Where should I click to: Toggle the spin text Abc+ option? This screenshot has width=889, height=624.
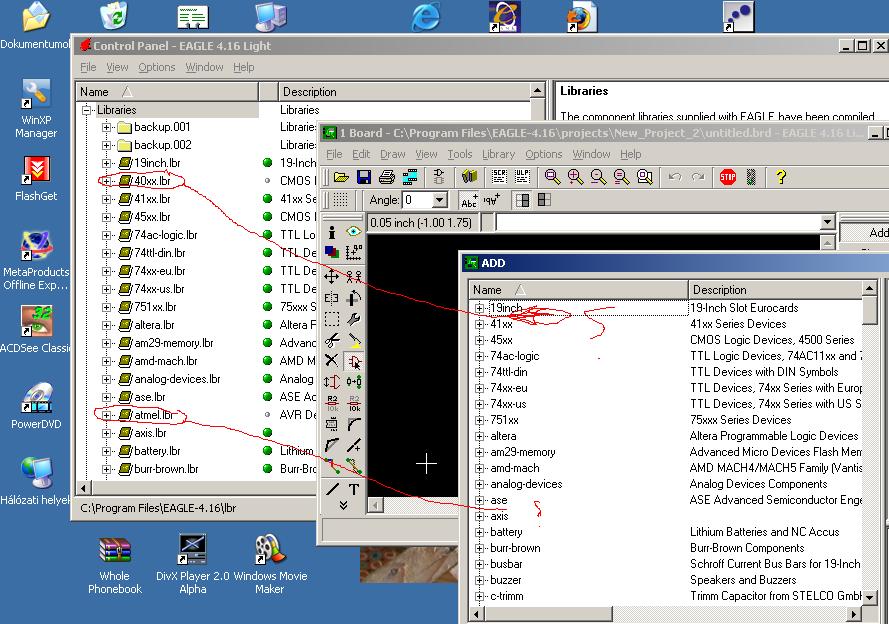(469, 201)
